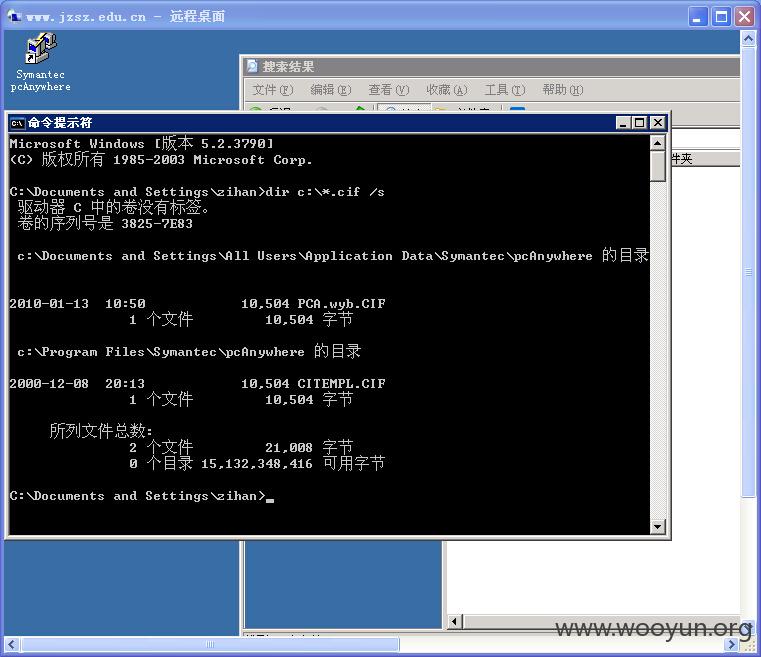Open the 查看(V) menu in search results
This screenshot has width=761, height=657.
coord(389,90)
